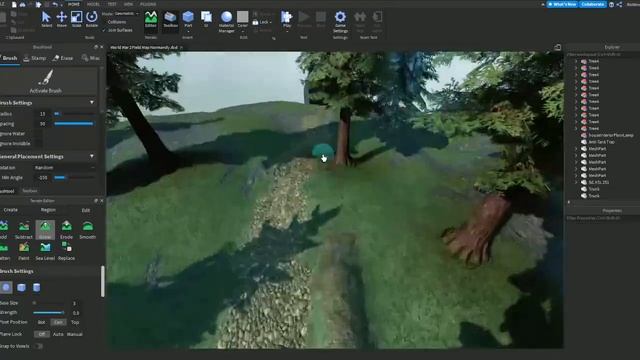640x360 pixels.
Task: Open the Lock dropdown arrow
Action: tap(271, 22)
